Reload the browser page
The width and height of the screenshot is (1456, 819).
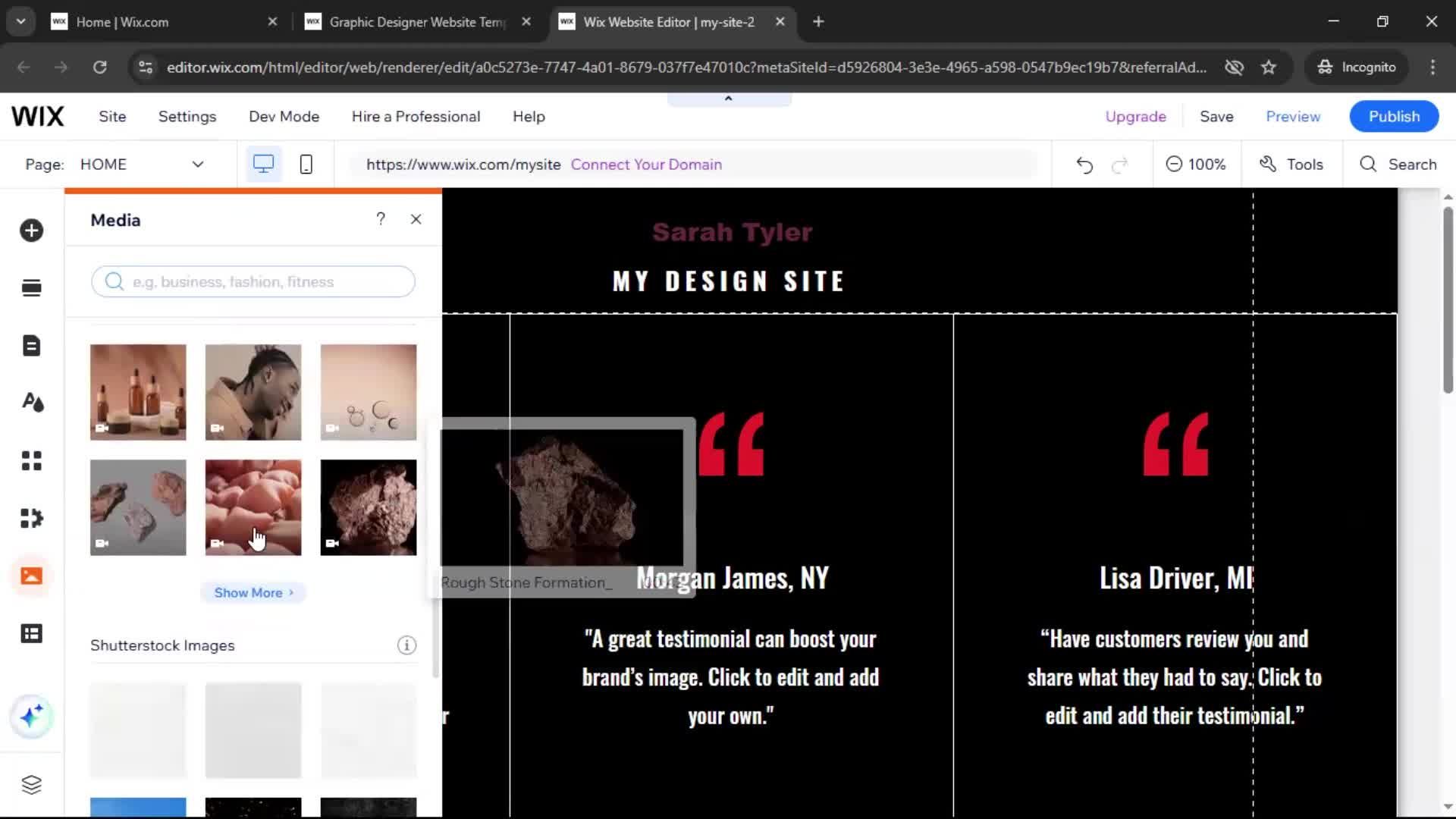[99, 67]
